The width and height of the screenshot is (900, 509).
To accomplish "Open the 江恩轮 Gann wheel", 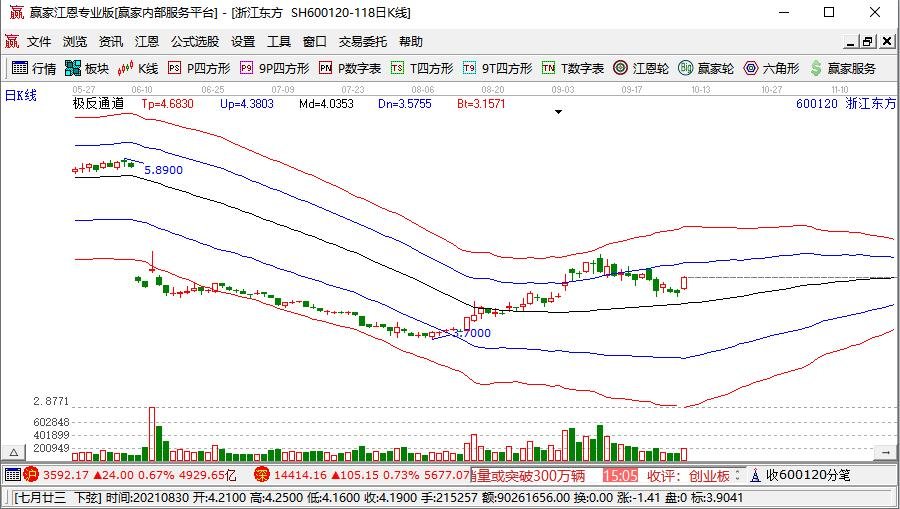I will [641, 68].
